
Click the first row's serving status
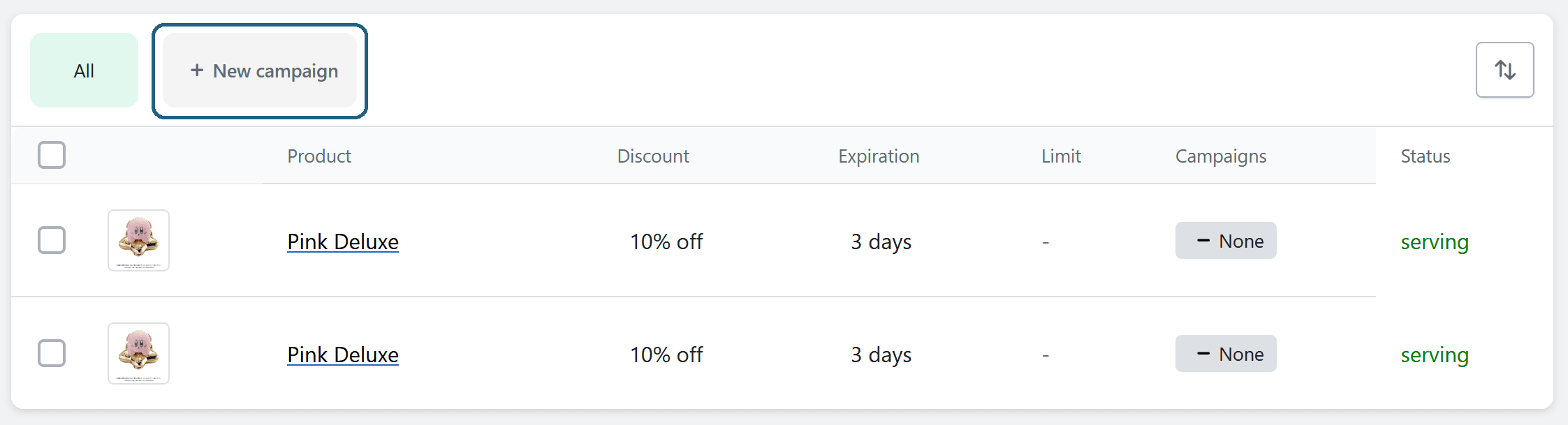(x=1435, y=242)
